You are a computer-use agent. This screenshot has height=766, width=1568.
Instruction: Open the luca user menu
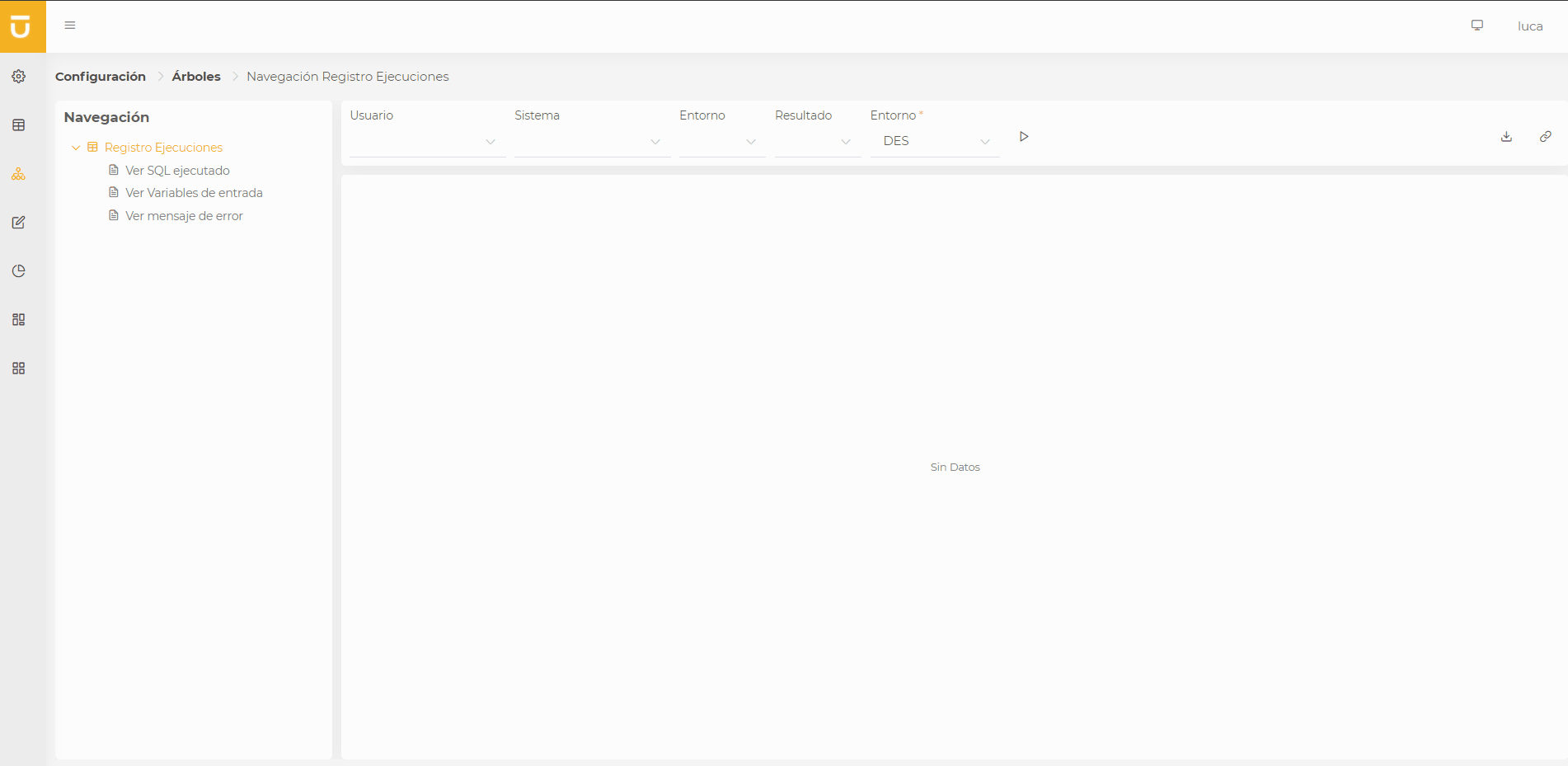pos(1529,26)
